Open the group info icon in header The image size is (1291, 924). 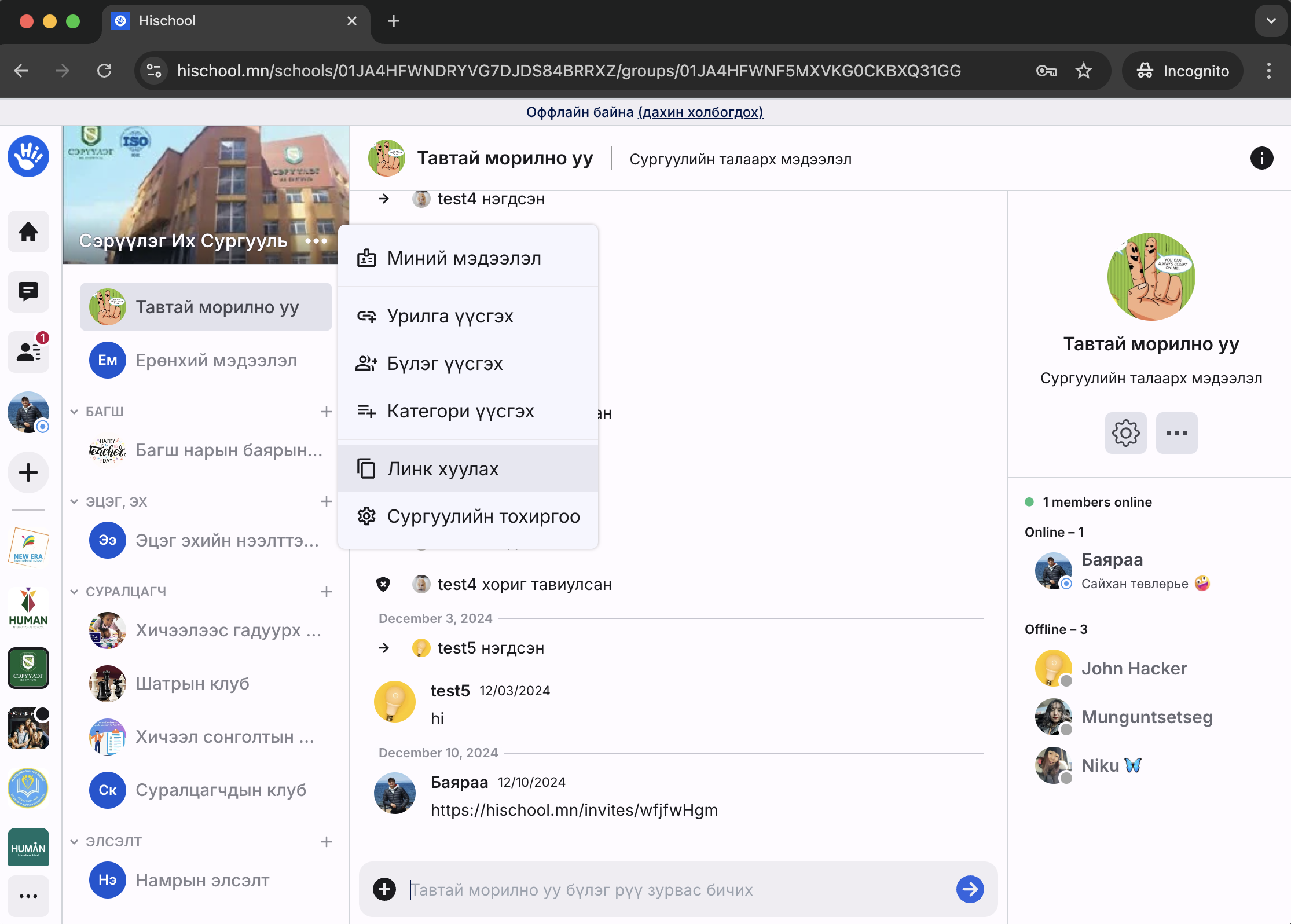coord(1261,158)
